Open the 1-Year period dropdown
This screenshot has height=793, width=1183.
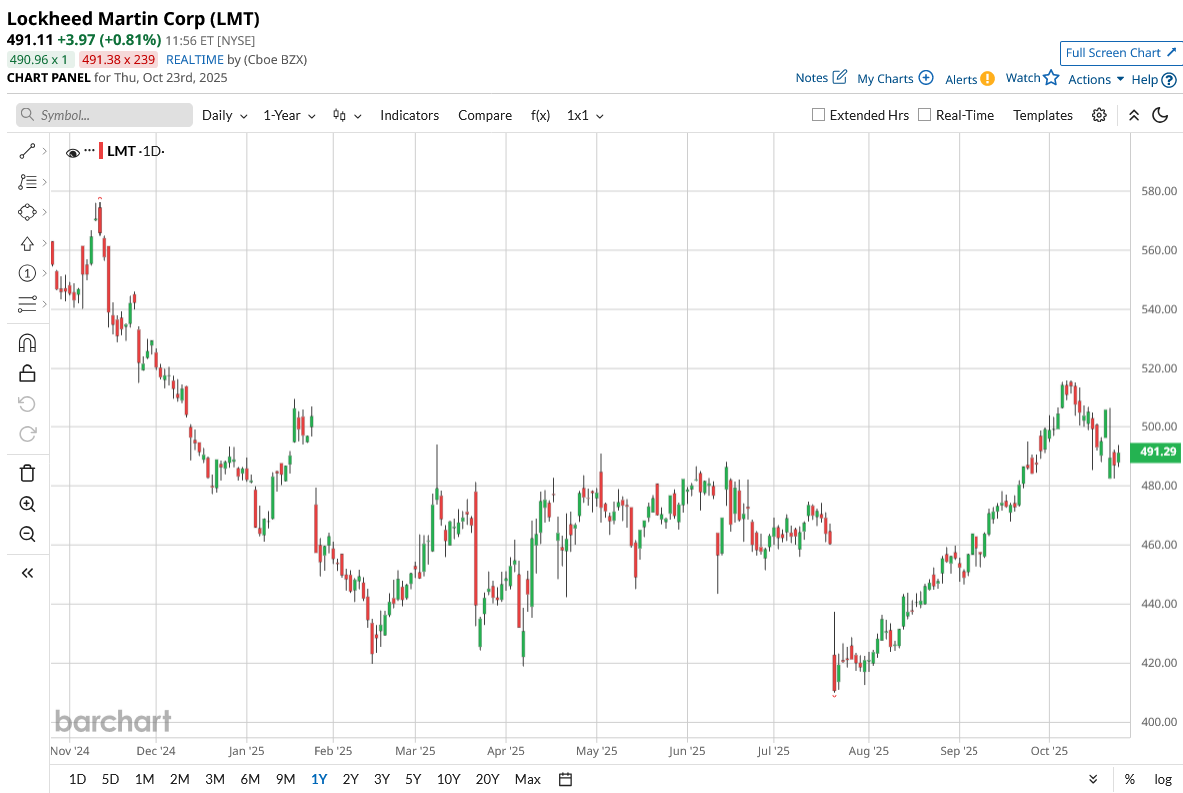[x=289, y=115]
